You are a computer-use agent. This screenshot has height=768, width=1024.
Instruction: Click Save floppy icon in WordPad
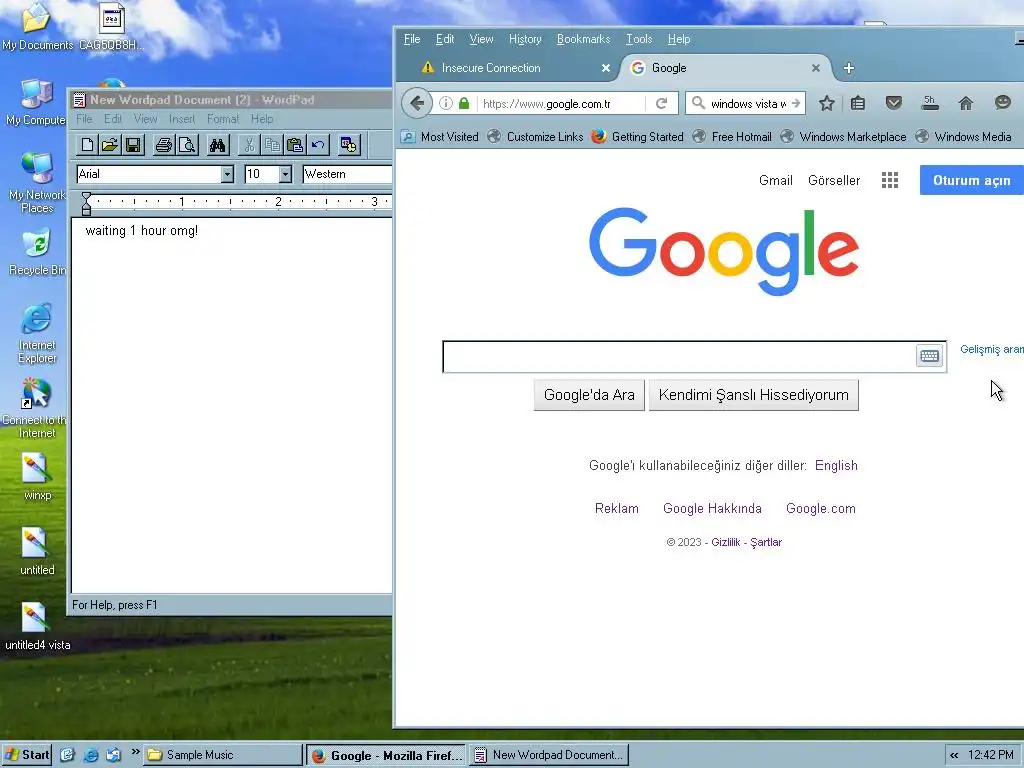pyautogui.click(x=133, y=145)
